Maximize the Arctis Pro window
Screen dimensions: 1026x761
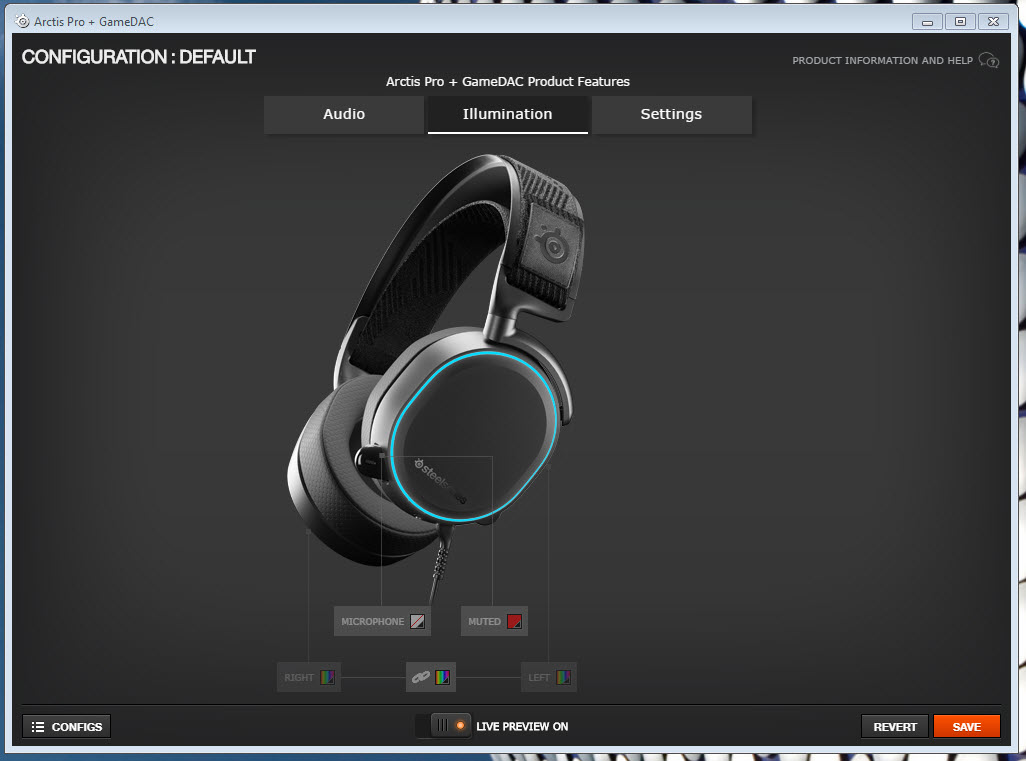[x=960, y=22]
